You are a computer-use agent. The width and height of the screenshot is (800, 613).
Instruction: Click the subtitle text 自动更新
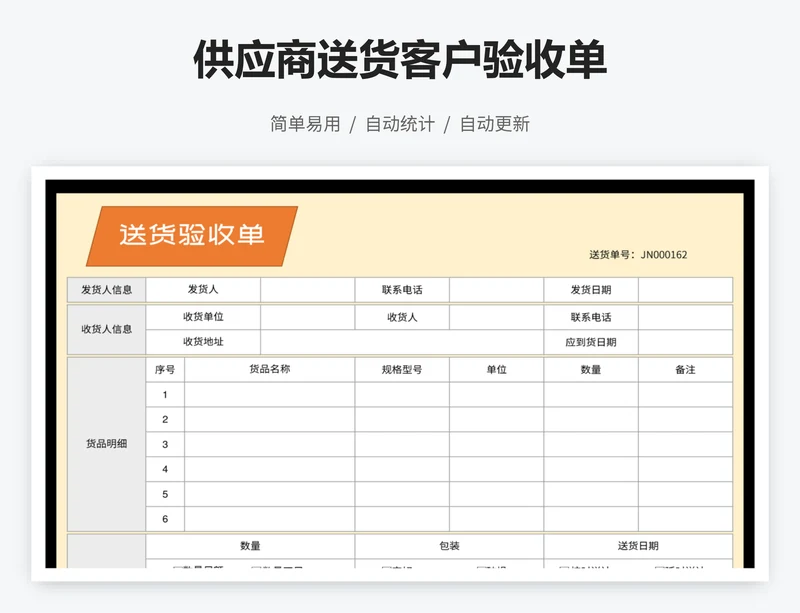495,124
